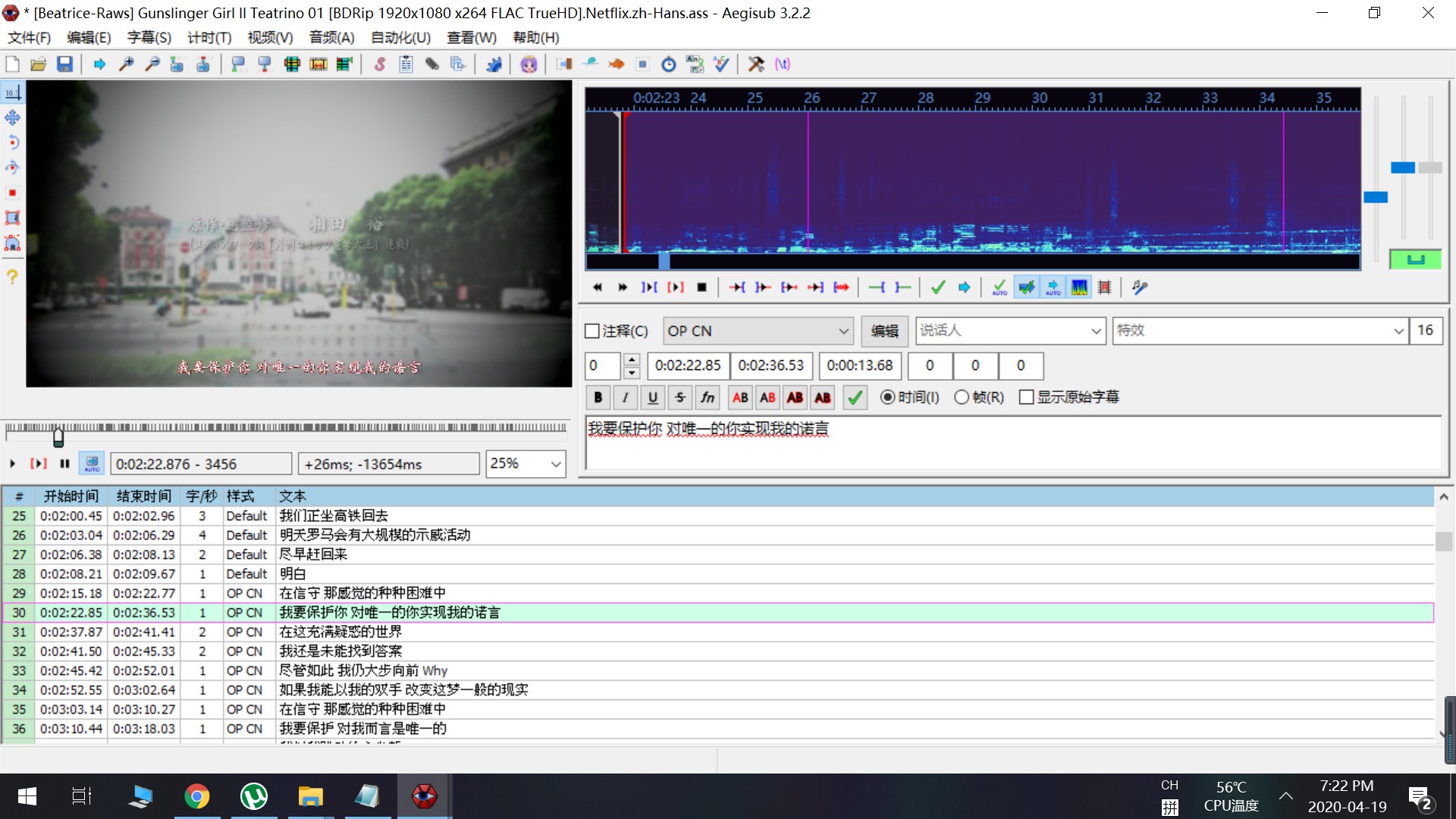Click the Jump To blue arrow icon
This screenshot has width=1456, height=819.
pos(99,64)
